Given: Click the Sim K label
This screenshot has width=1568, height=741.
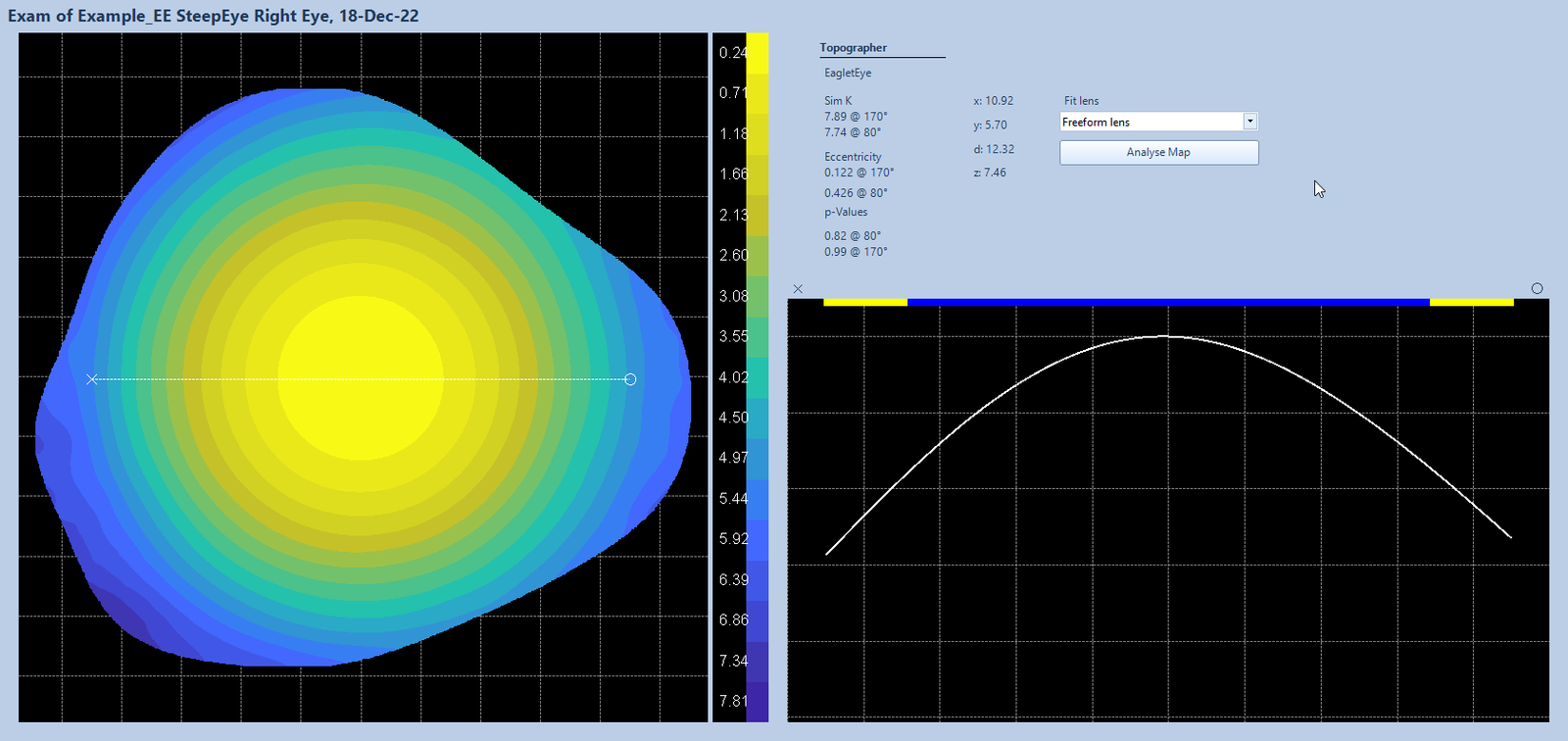Looking at the screenshot, I should [838, 101].
